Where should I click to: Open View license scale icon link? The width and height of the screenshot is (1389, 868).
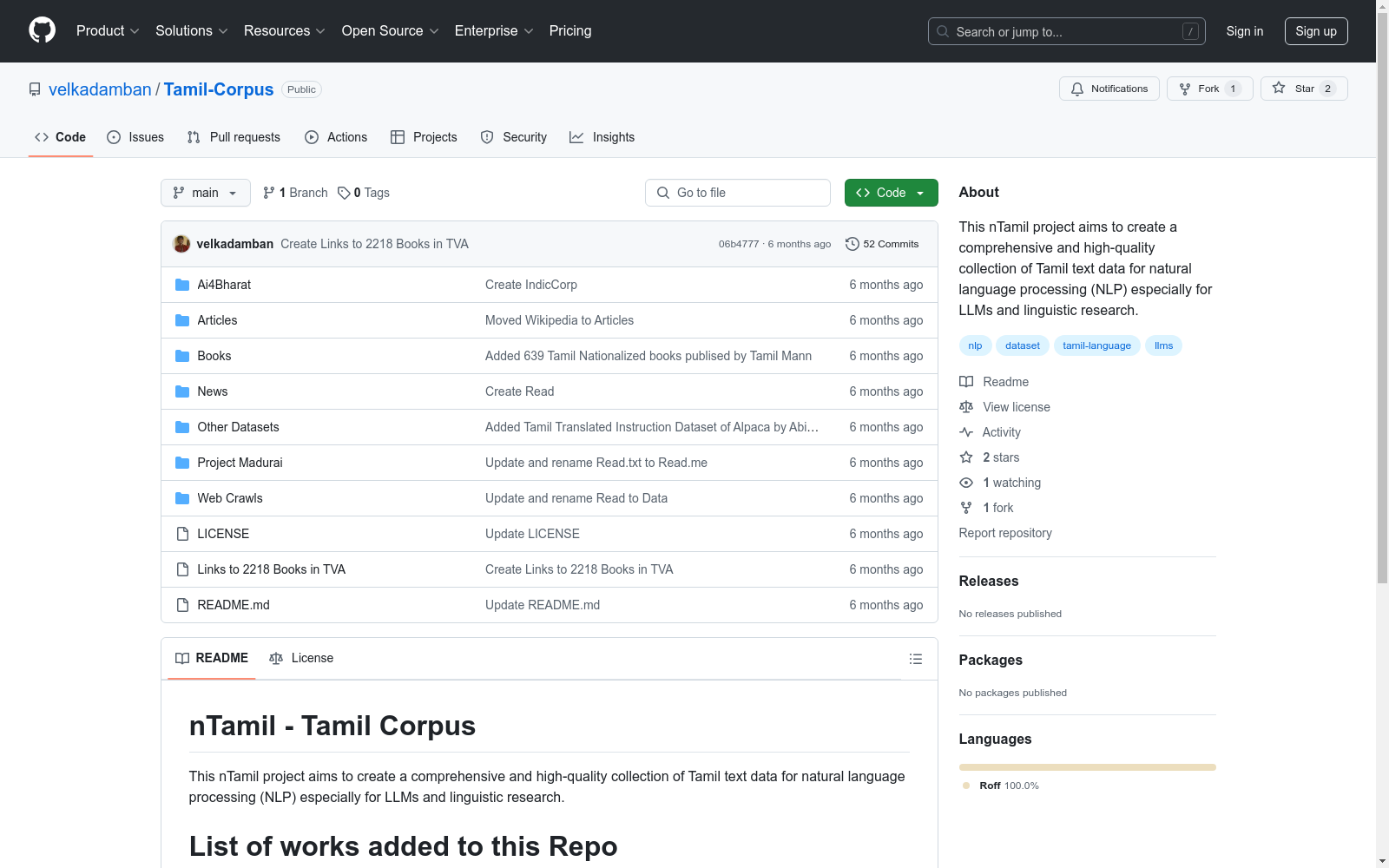[1004, 407]
